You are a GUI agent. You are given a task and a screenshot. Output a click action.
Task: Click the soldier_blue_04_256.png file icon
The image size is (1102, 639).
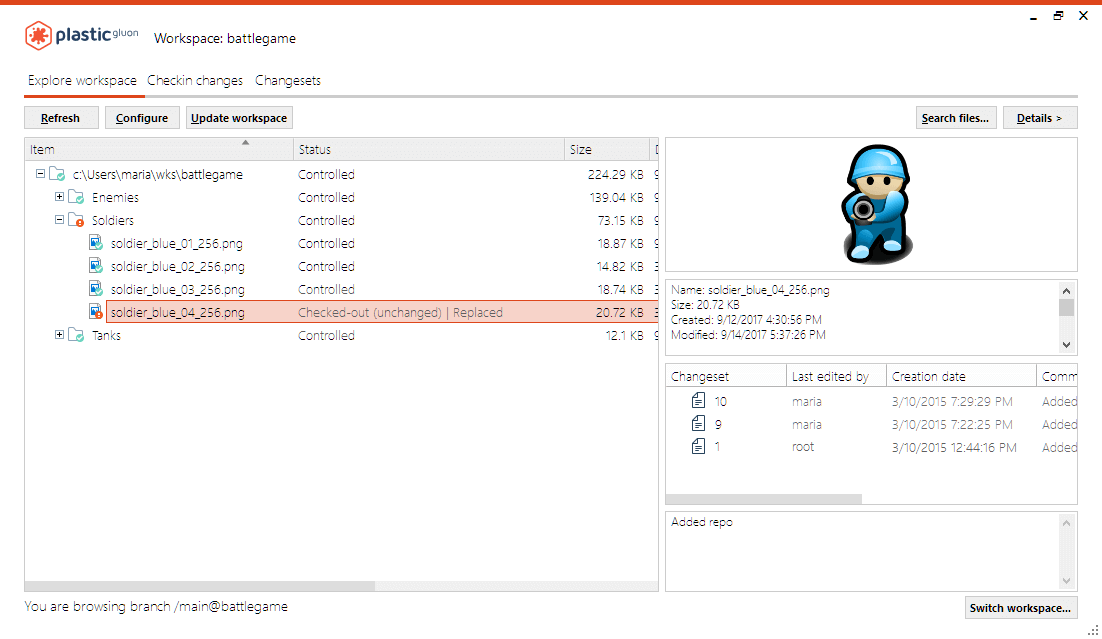[96, 312]
